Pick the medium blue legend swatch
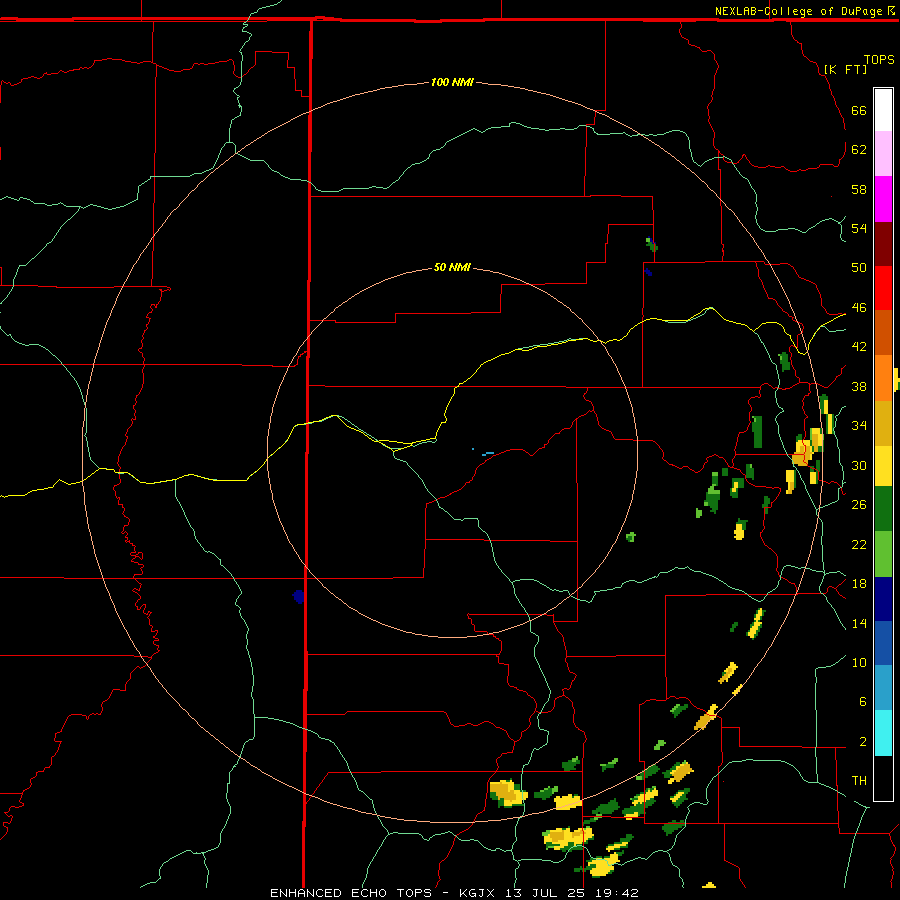 click(x=883, y=643)
